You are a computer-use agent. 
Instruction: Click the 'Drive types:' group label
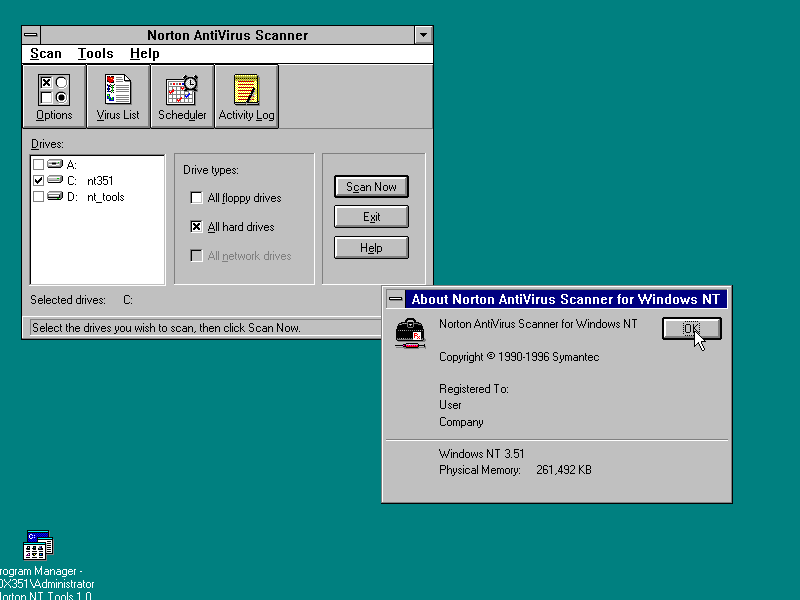[211, 170]
